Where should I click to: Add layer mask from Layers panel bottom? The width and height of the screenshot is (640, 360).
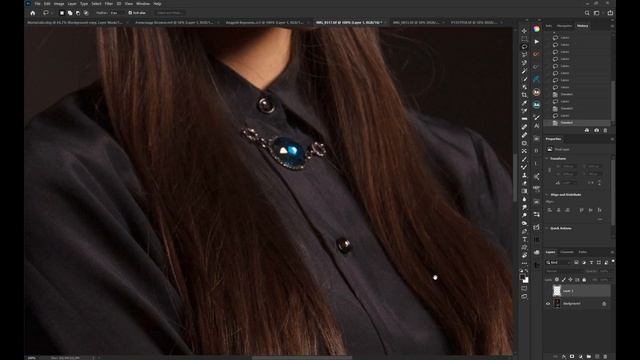click(x=572, y=356)
